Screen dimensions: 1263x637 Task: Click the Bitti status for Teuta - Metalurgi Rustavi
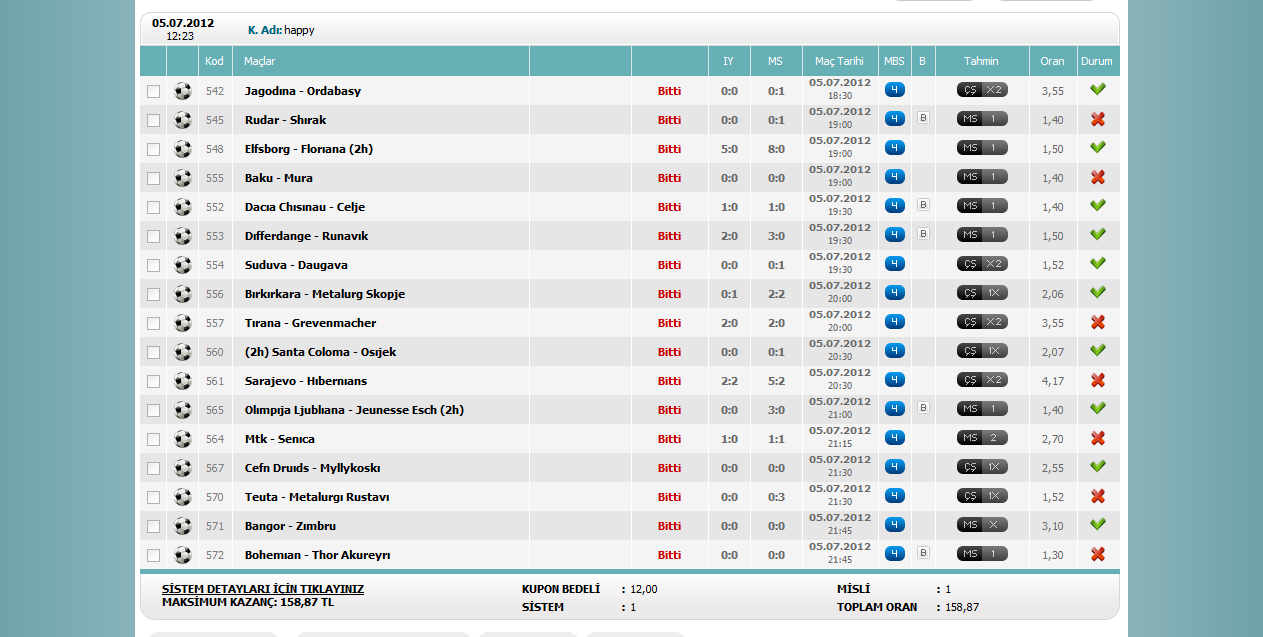click(669, 497)
